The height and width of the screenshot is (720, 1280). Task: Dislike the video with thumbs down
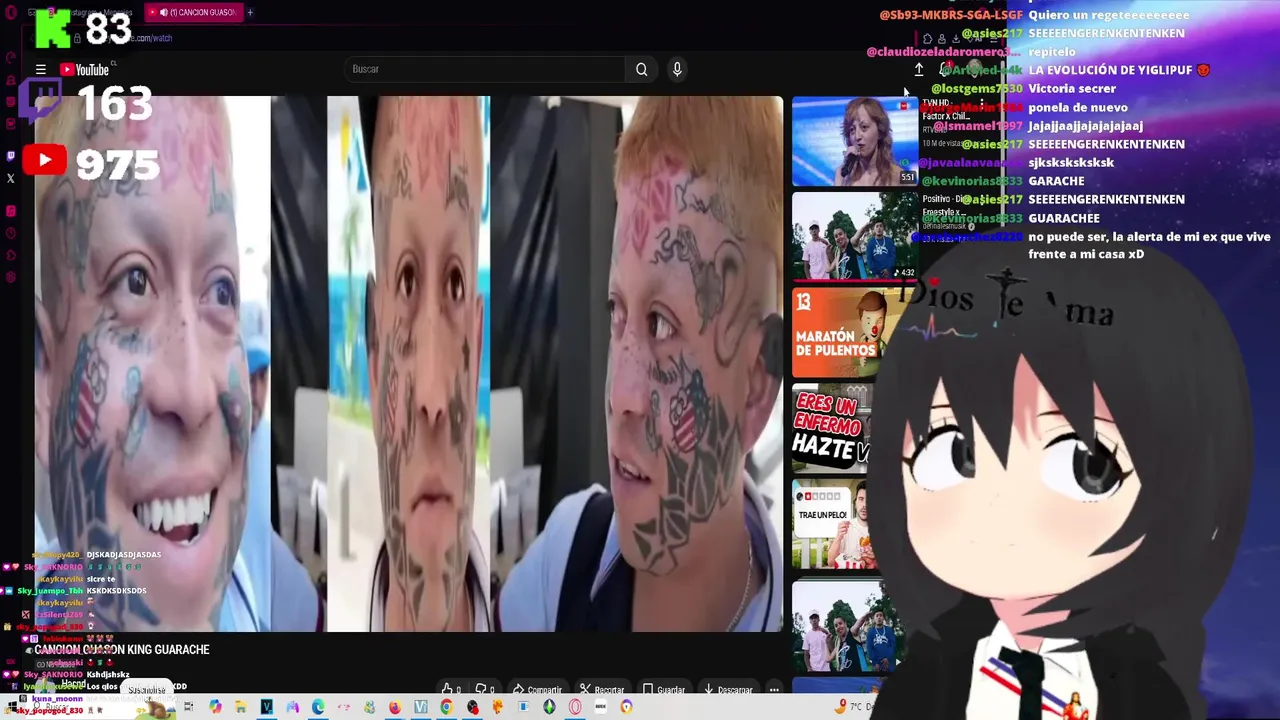coord(485,689)
